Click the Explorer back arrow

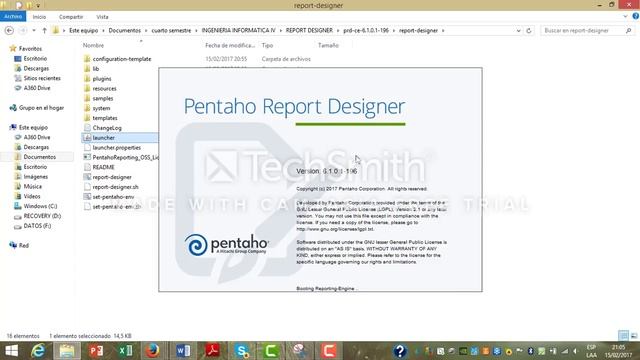[9, 31]
